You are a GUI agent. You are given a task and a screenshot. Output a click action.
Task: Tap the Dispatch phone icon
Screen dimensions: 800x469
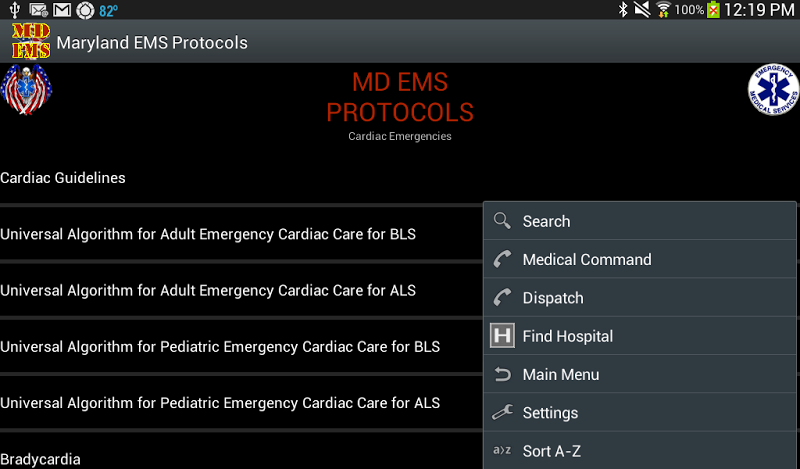502,298
